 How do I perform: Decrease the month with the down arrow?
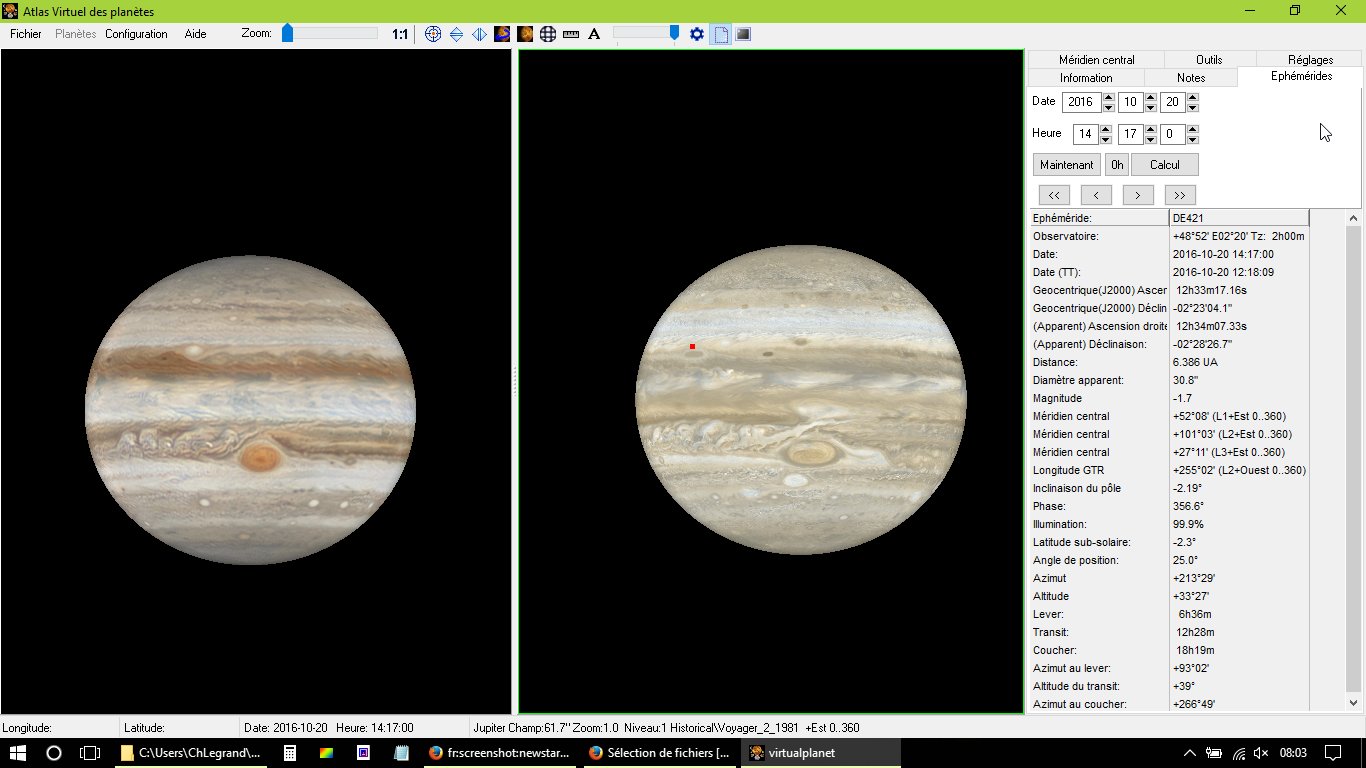(x=1151, y=107)
